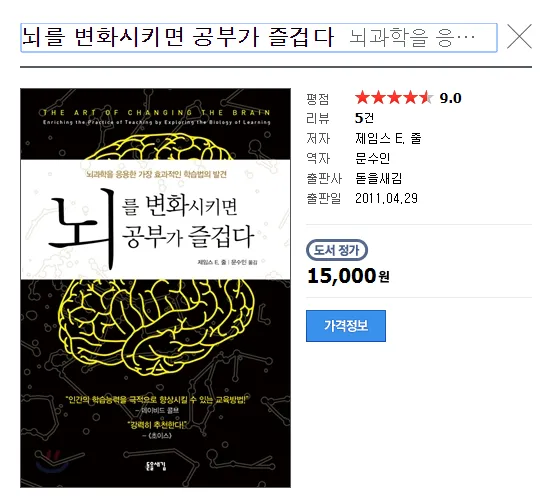546x503 pixels.
Task: Click the publication date 2011.04.29
Action: tap(386, 198)
